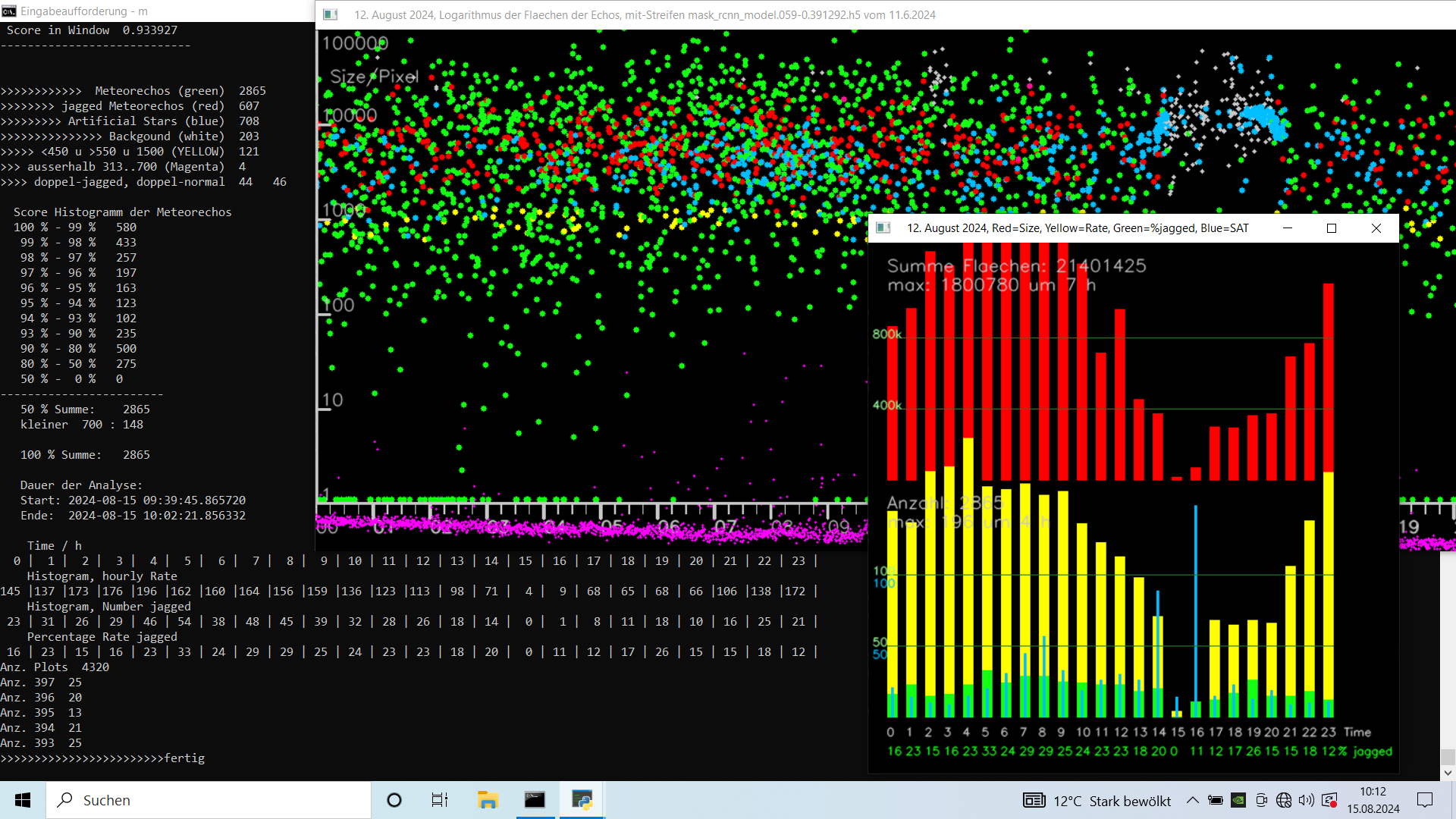
Task: Open Cortana circle icon in taskbar
Action: pyautogui.click(x=394, y=800)
